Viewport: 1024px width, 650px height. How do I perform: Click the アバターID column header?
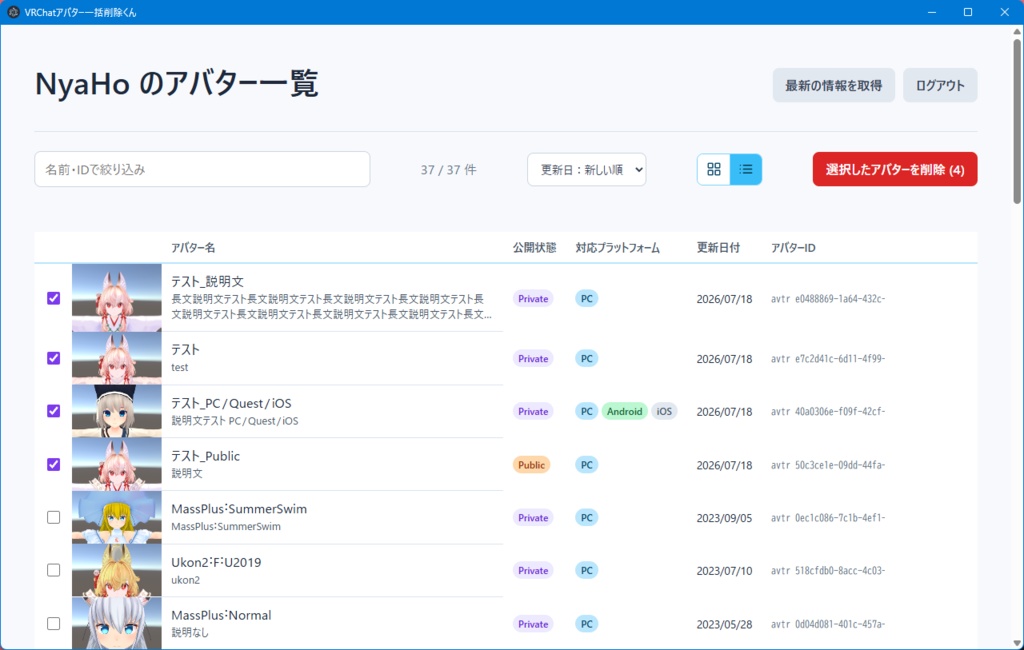point(793,248)
